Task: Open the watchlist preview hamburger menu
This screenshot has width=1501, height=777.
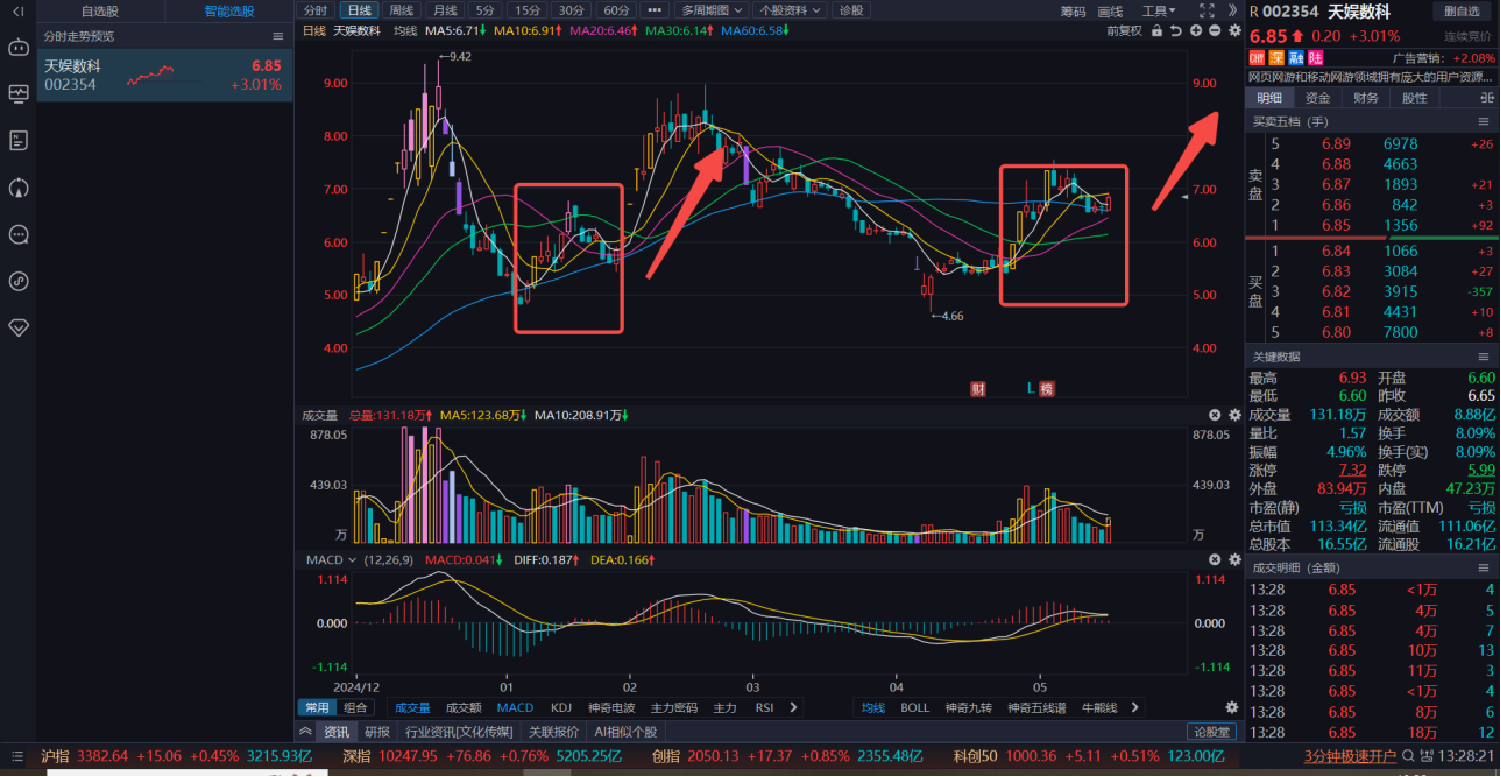Action: pos(278,36)
